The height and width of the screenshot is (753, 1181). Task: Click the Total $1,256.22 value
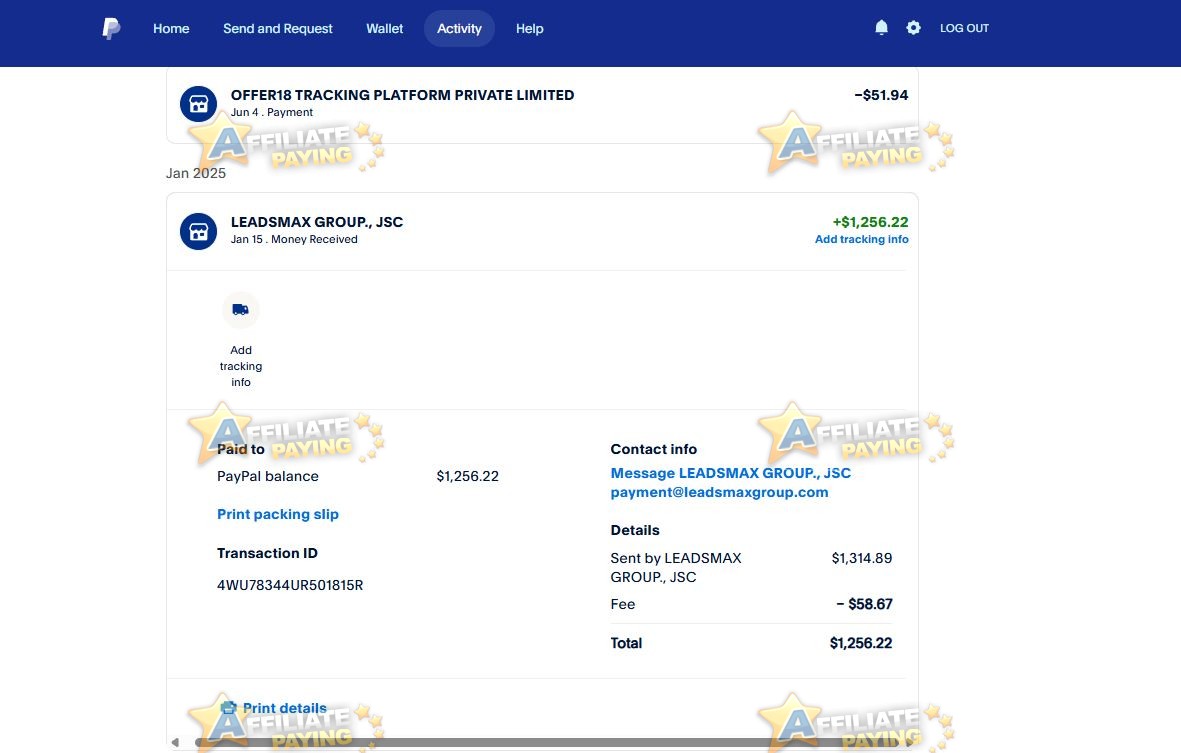click(x=861, y=643)
